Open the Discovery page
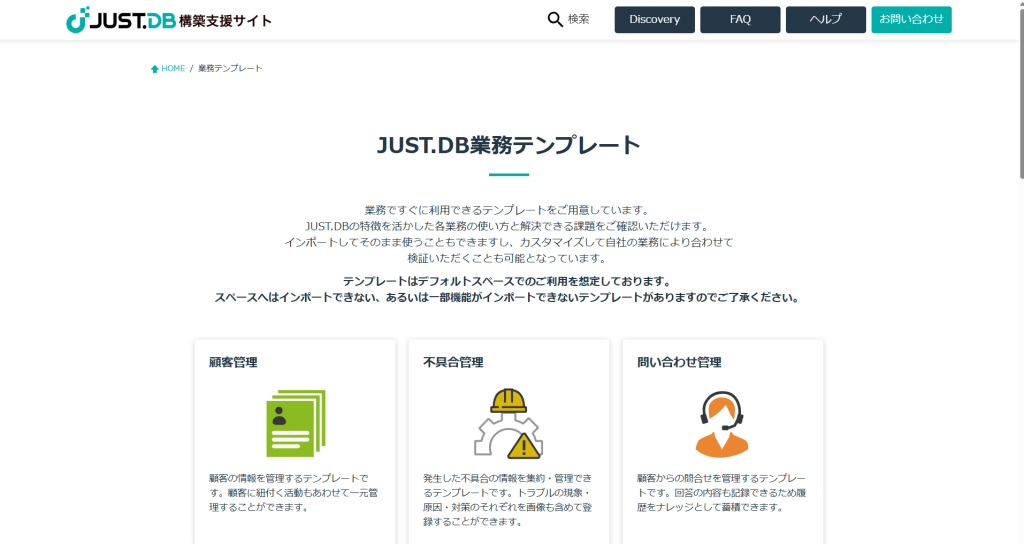Image resolution: width=1024 pixels, height=544 pixels. point(654,20)
